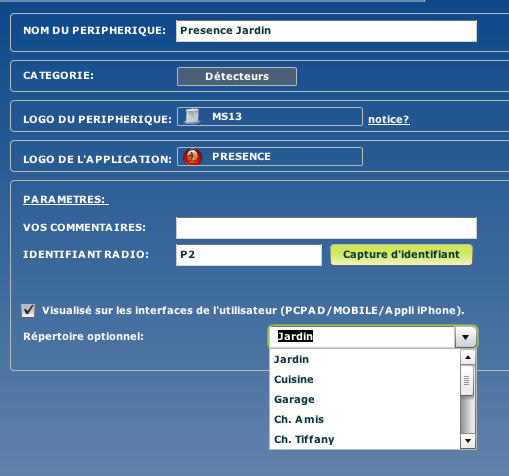Open the PRESENCE application logo selector
Viewport: 509px width, 476px height.
[270, 157]
